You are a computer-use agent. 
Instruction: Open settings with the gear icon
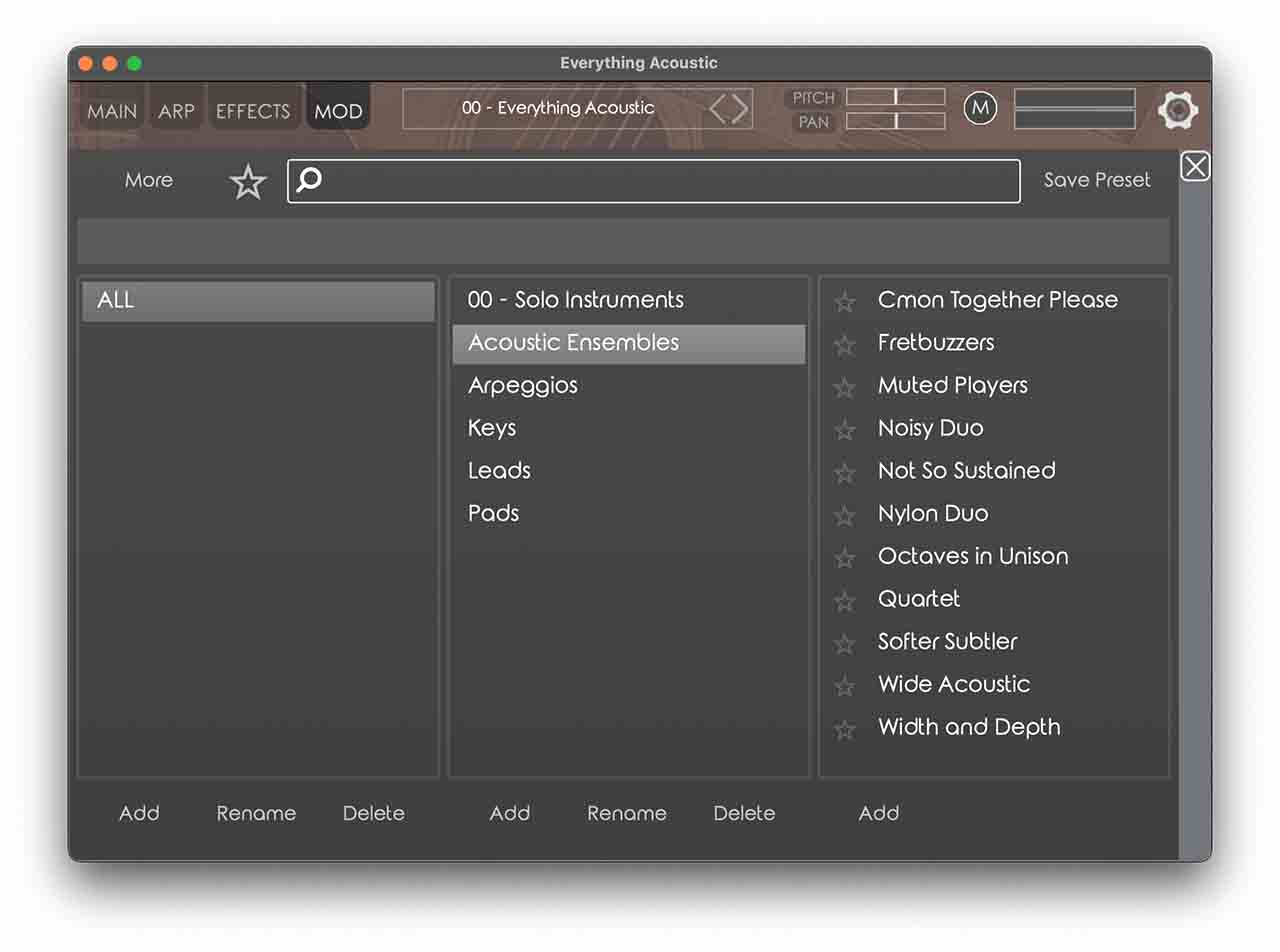coord(1177,109)
